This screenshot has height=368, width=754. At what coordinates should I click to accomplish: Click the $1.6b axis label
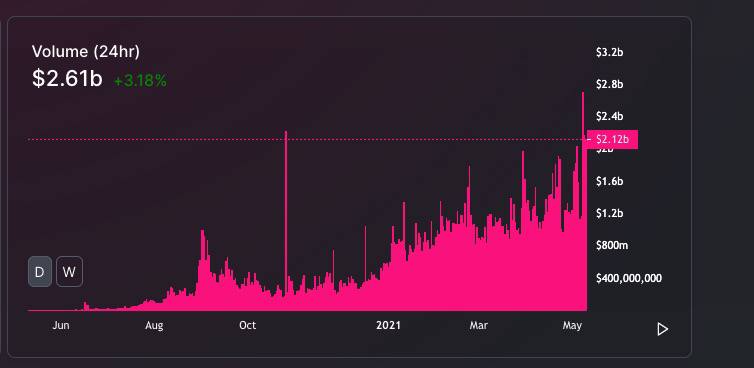tap(609, 181)
